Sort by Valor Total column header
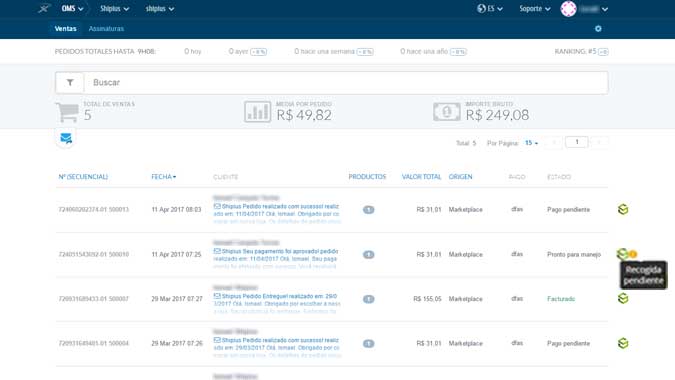The width and height of the screenshot is (675, 380). click(421, 177)
